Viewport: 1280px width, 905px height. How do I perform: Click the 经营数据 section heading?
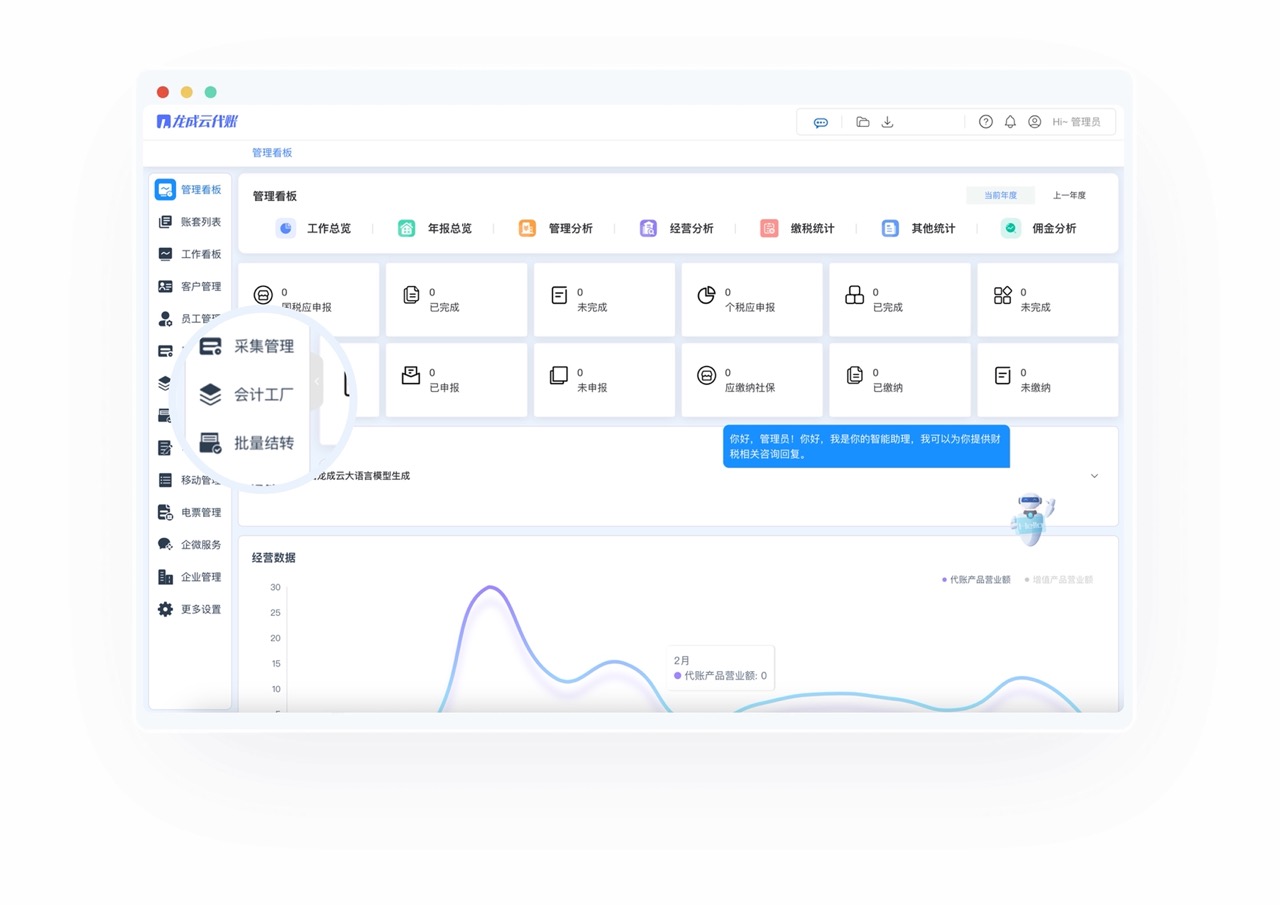tap(274, 558)
